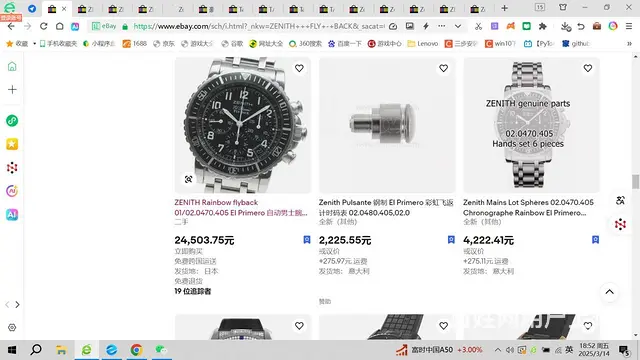Open WeChat from the taskbar
Viewport: 640px width, 360px height.
point(161,350)
